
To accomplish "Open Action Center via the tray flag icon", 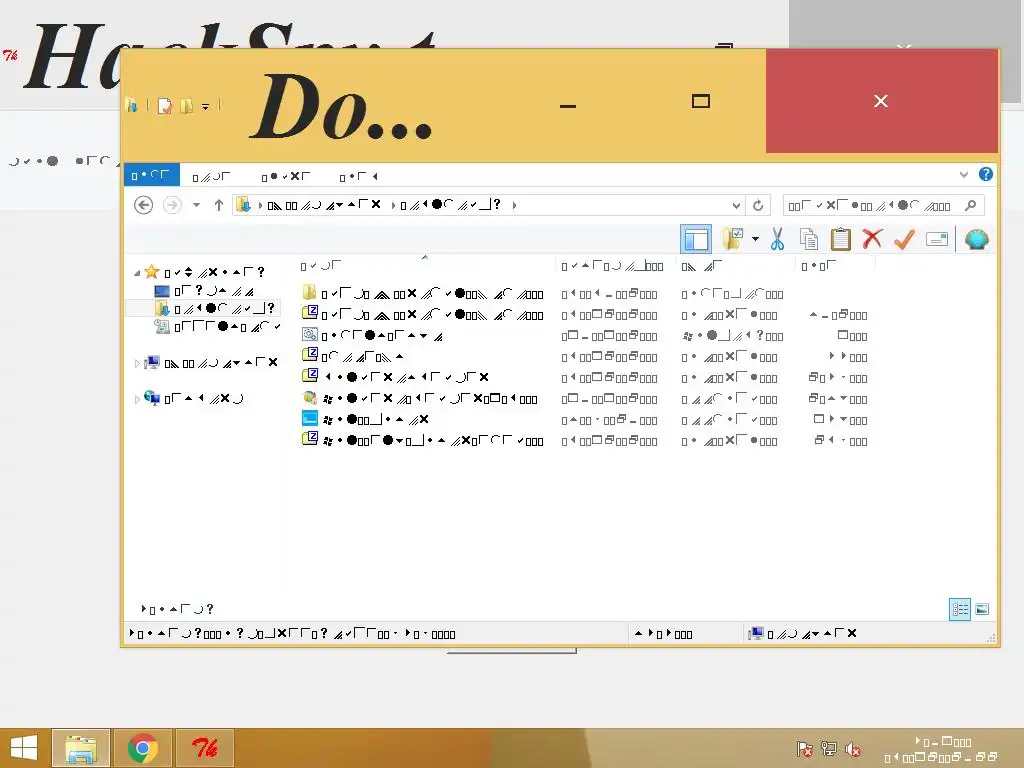I will 805,749.
